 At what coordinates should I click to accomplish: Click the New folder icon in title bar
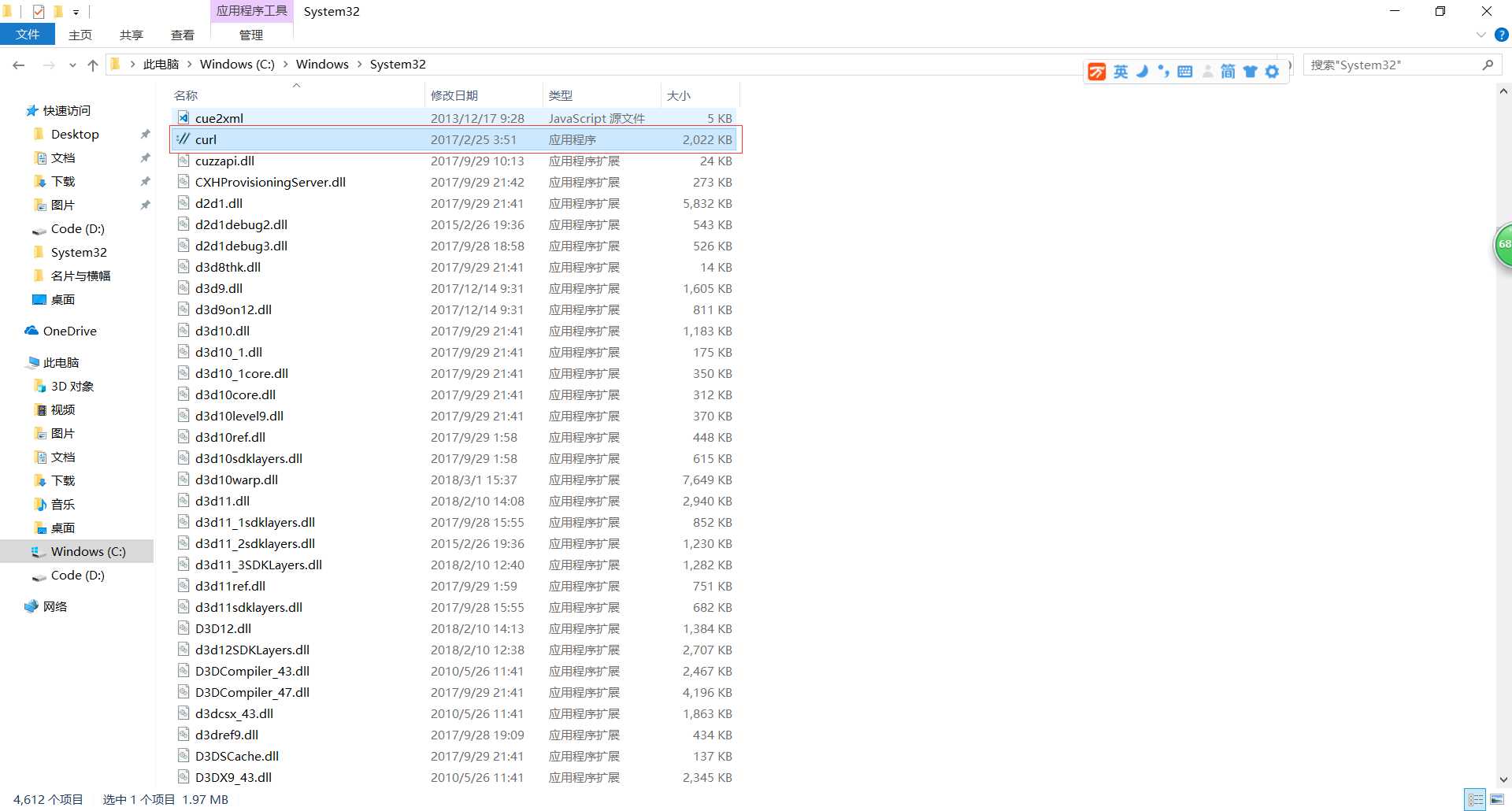pos(57,11)
